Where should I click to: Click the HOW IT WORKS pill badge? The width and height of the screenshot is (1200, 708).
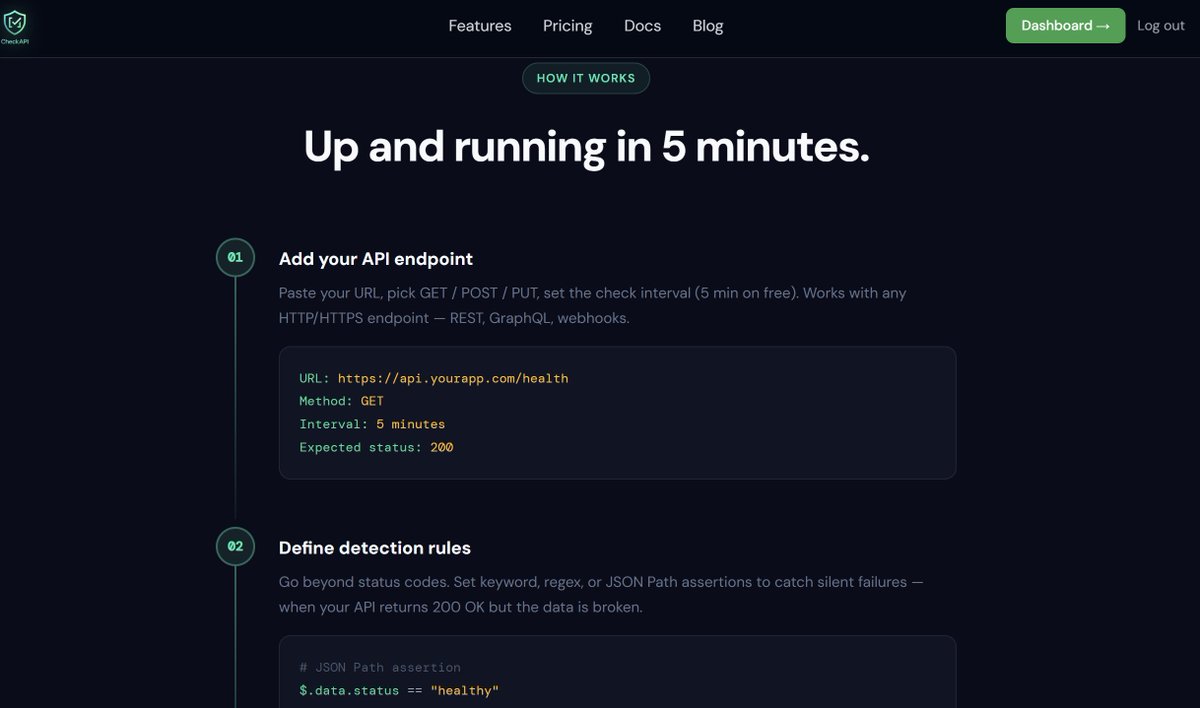click(x=586, y=78)
